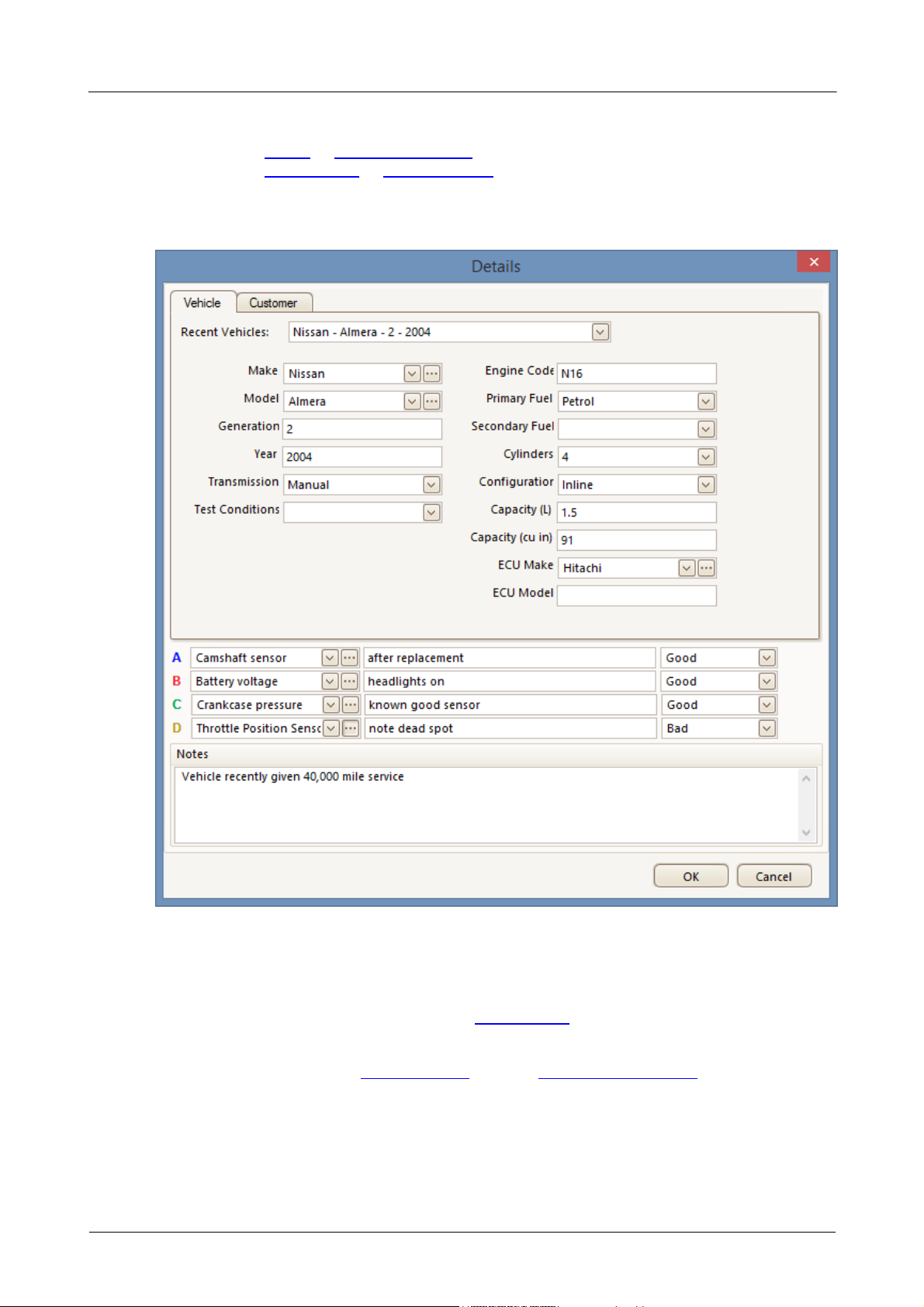
Task: Click the red channel B label
Action: coord(177,681)
